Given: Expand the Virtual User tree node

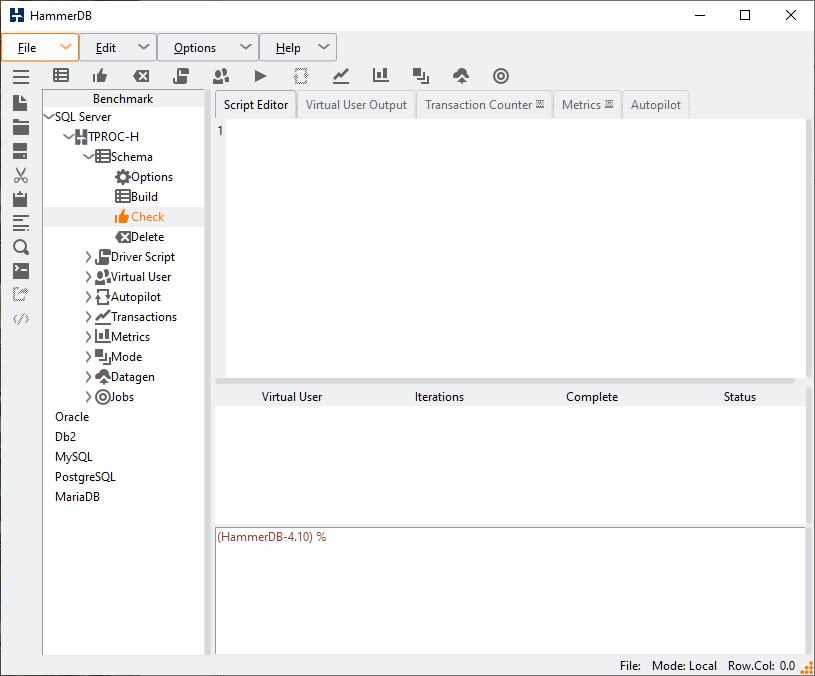Looking at the screenshot, I should pyautogui.click(x=89, y=277).
